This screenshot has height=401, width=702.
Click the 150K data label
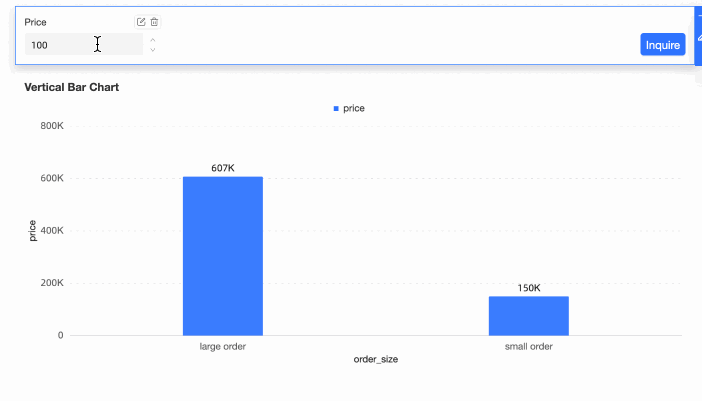coord(529,288)
